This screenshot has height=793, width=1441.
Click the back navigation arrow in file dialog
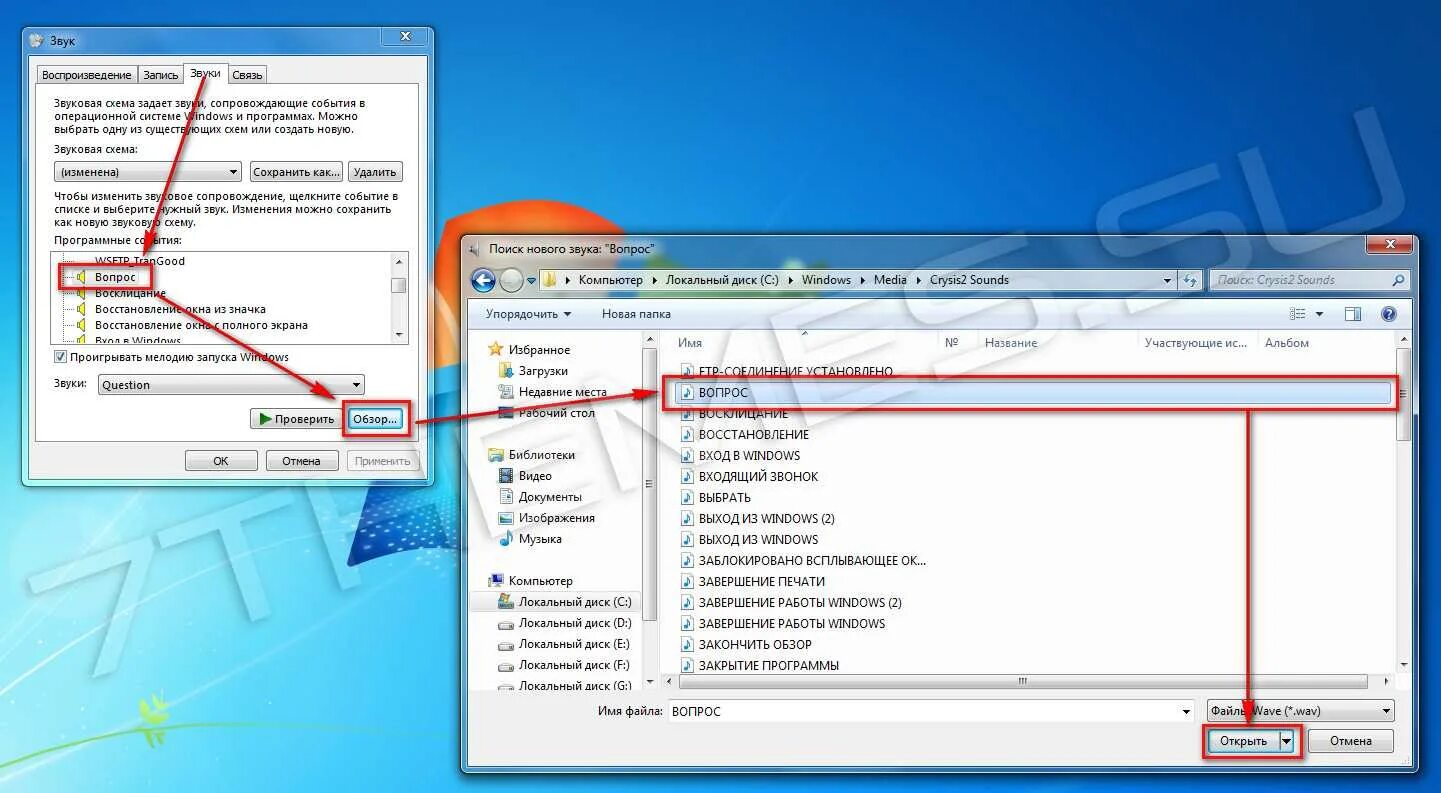point(484,281)
